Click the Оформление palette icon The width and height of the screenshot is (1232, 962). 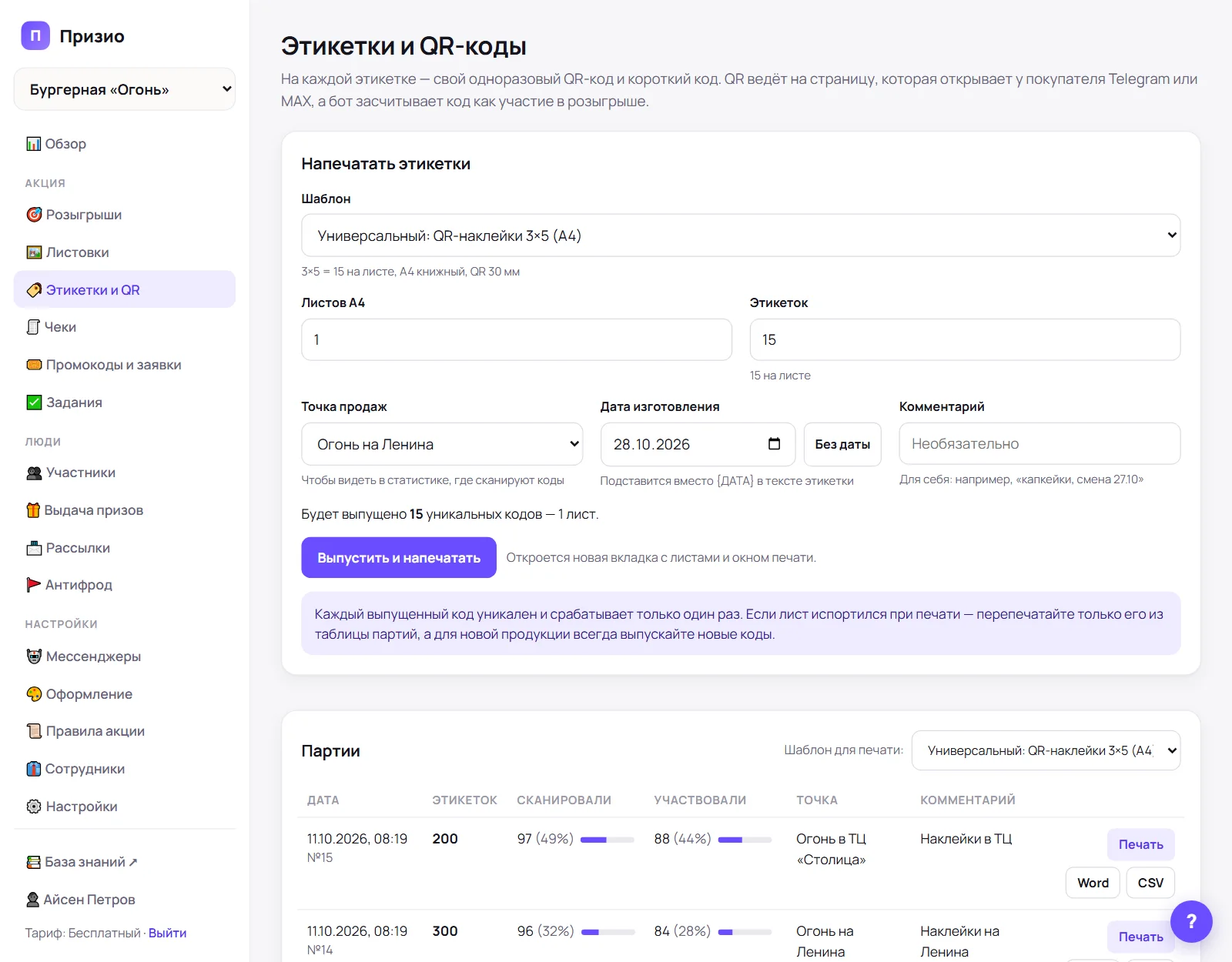tap(34, 694)
